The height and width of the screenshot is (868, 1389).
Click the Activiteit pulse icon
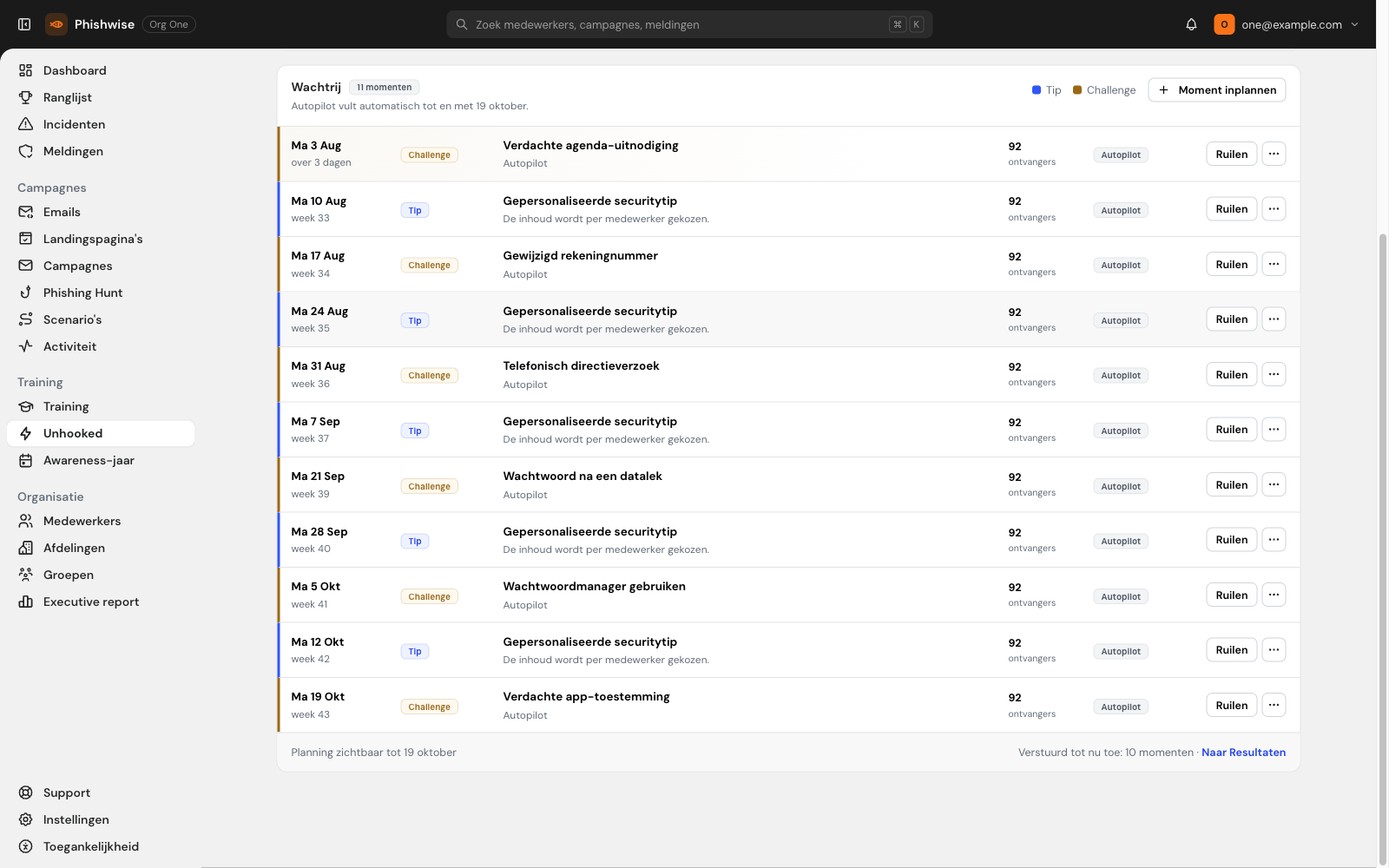click(x=26, y=346)
